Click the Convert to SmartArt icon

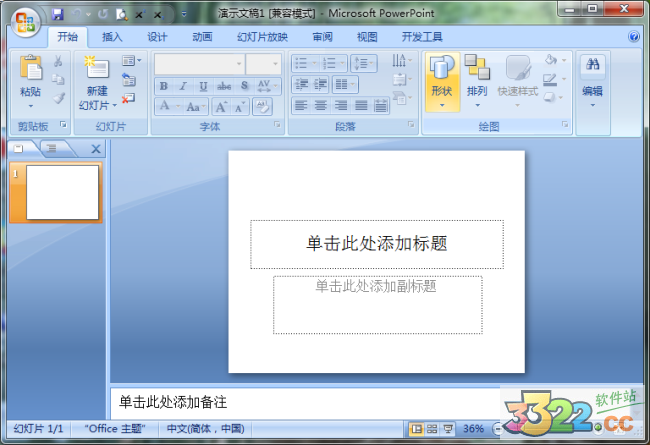(x=402, y=98)
